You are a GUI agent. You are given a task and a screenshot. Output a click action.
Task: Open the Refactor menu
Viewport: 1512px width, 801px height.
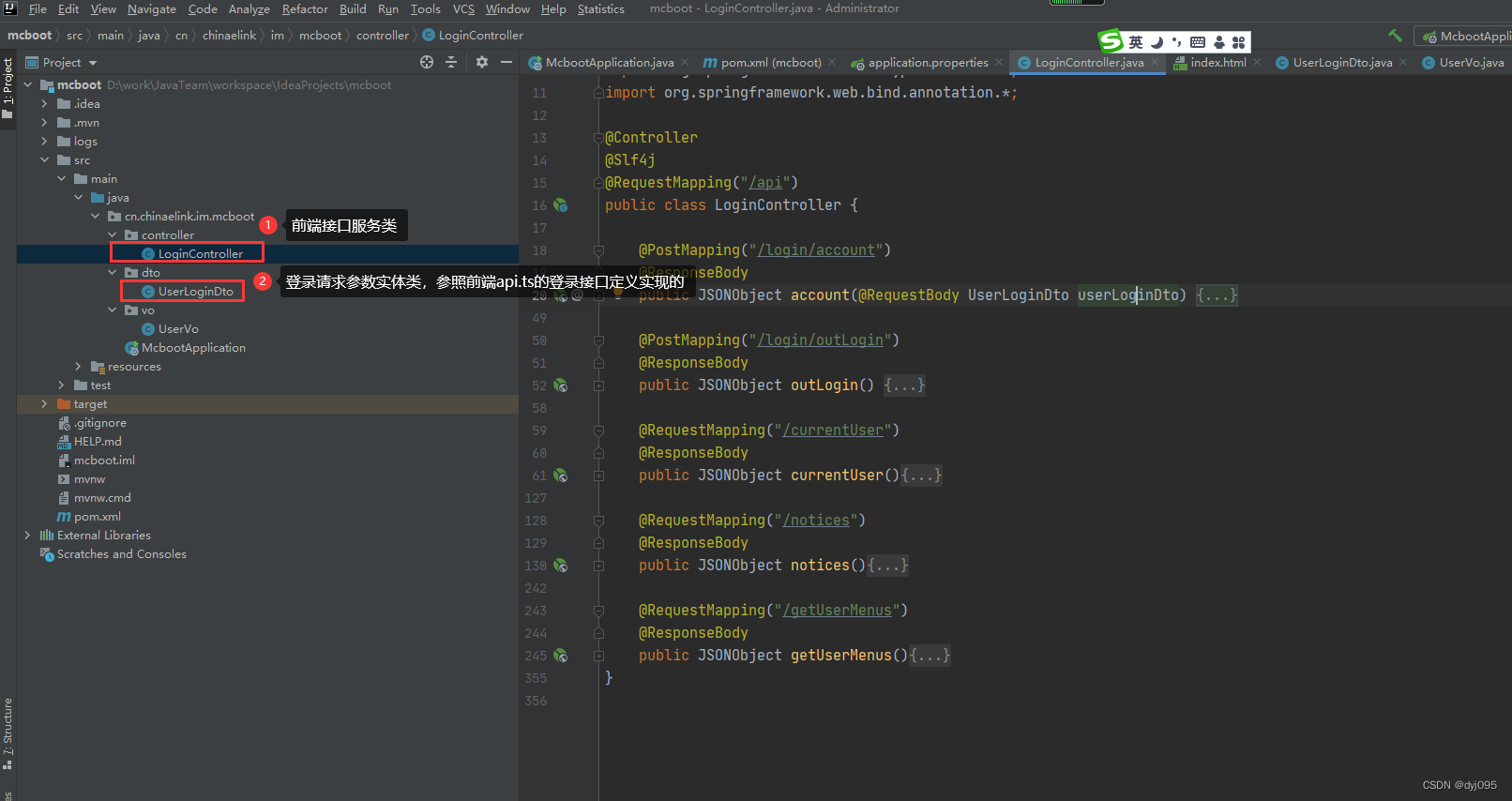305,8
